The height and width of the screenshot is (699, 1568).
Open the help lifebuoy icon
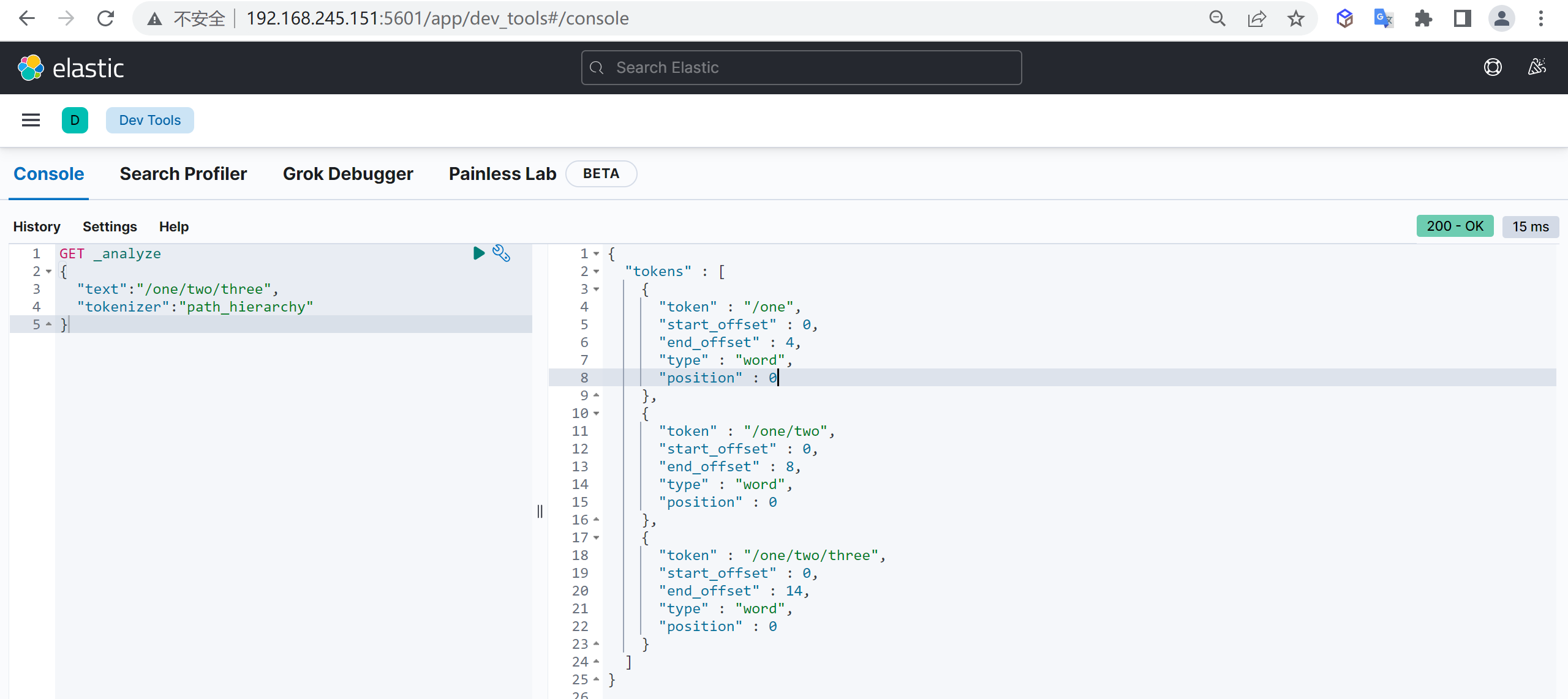pyautogui.click(x=1493, y=67)
